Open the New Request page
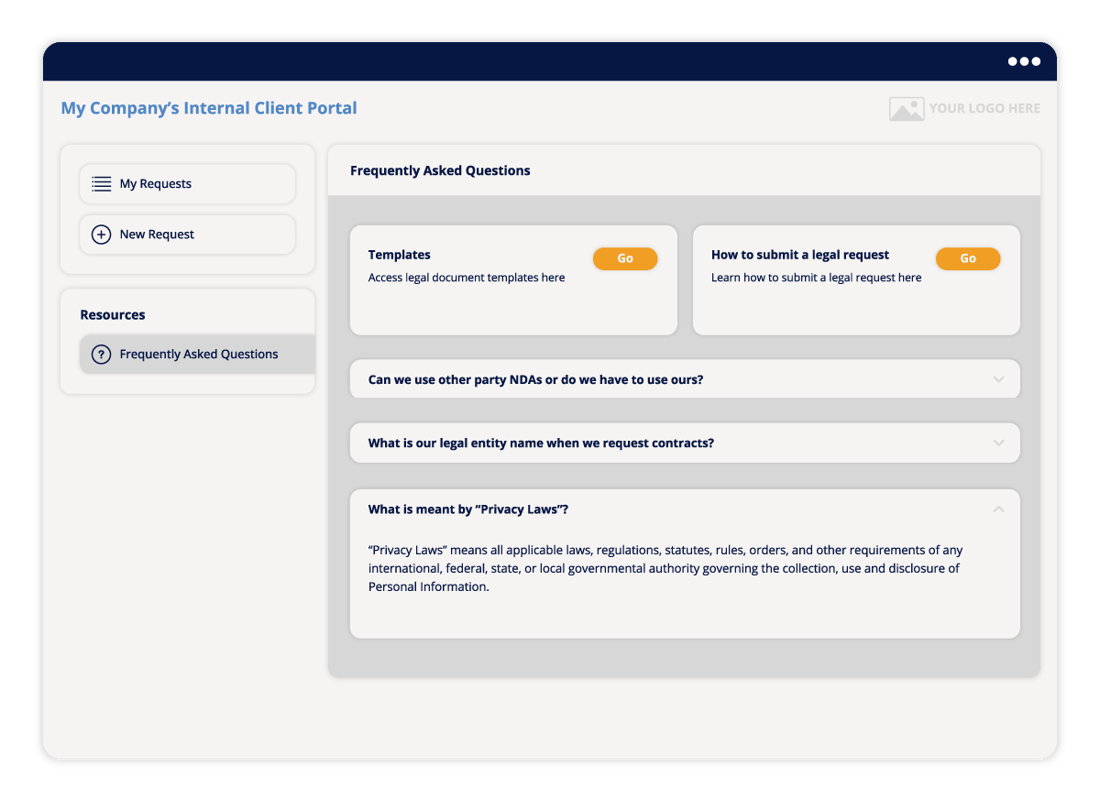The image size is (1100, 810). (157, 234)
